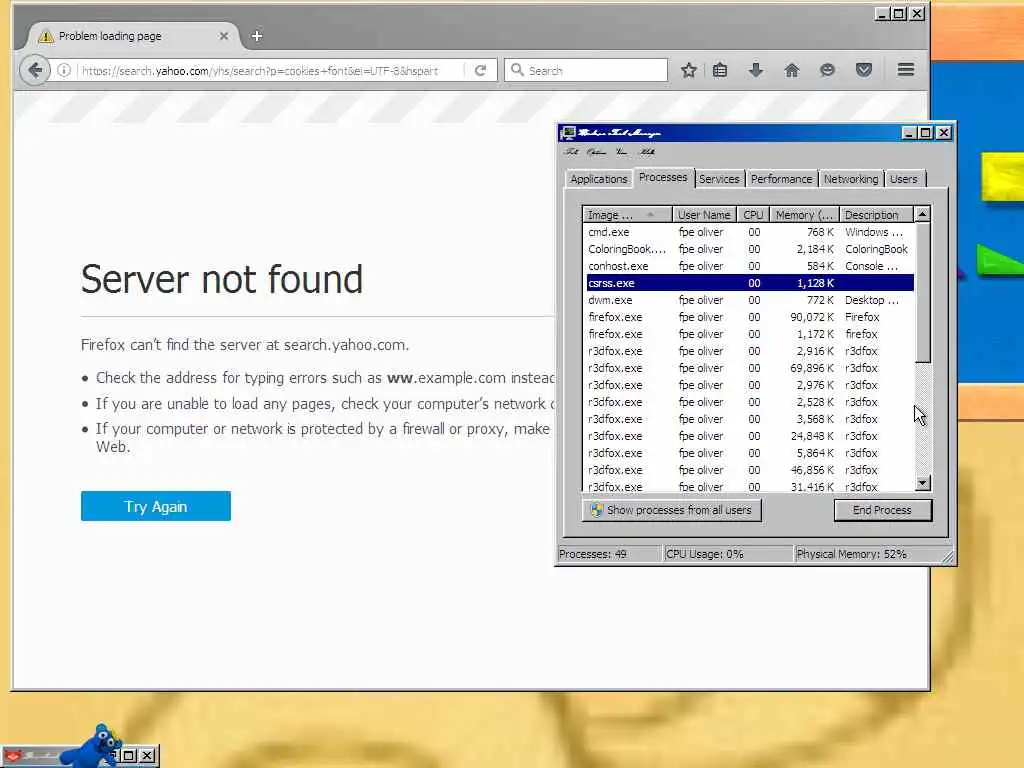Open Firefox downloads arrow icon
Screen dimensions: 1024x768
(756, 70)
